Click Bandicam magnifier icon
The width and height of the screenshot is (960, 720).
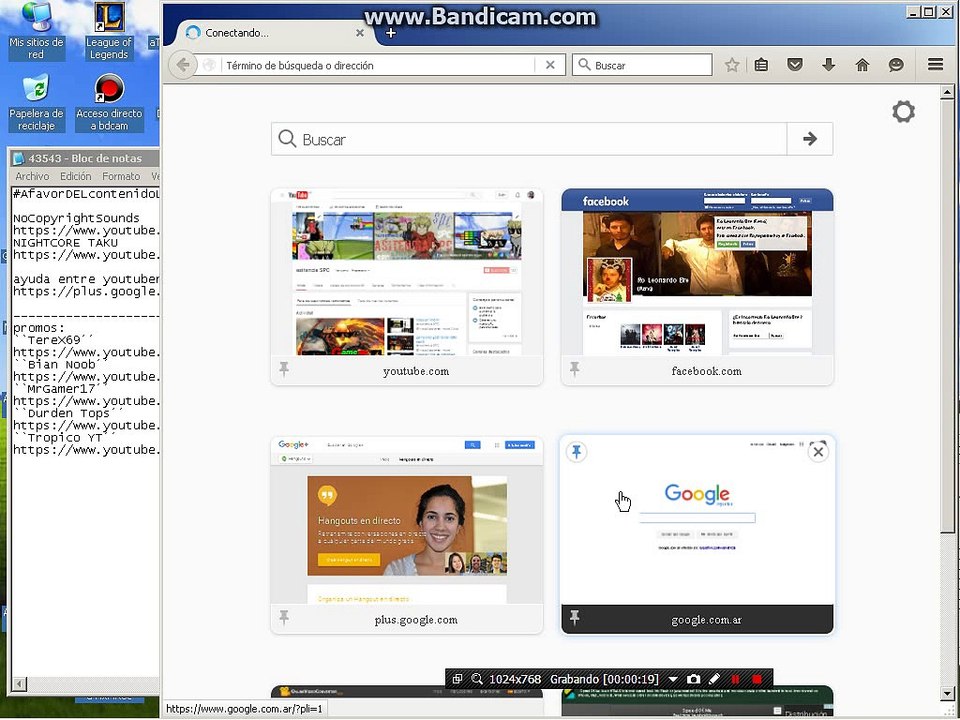[x=476, y=679]
